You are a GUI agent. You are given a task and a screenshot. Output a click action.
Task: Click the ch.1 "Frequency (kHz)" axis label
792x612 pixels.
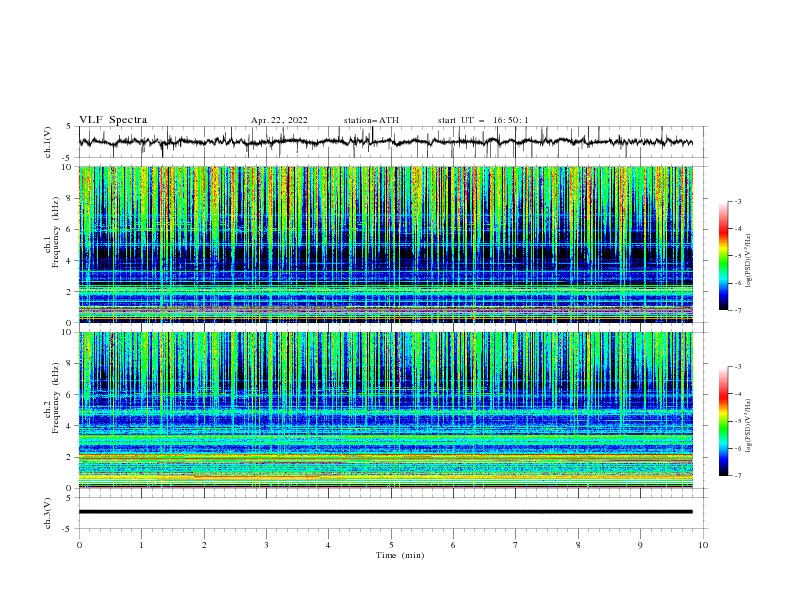tap(56, 232)
